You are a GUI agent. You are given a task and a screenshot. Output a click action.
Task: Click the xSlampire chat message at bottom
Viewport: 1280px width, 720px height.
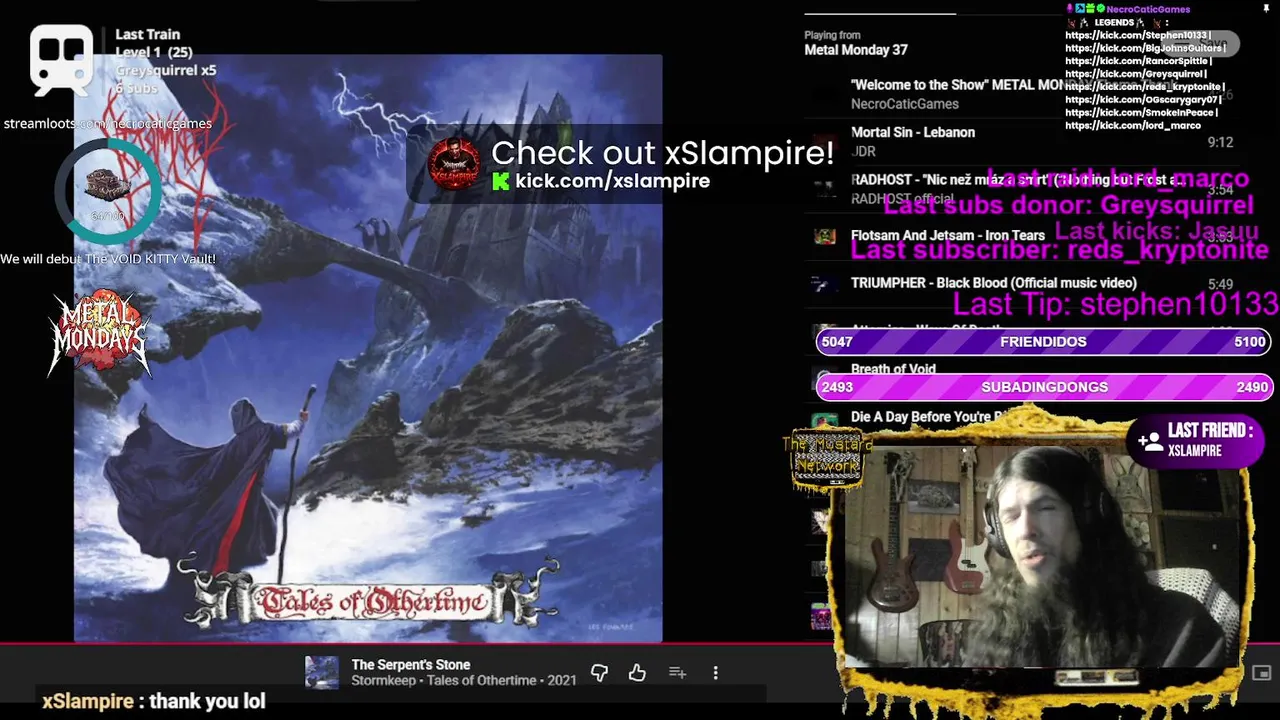click(154, 701)
